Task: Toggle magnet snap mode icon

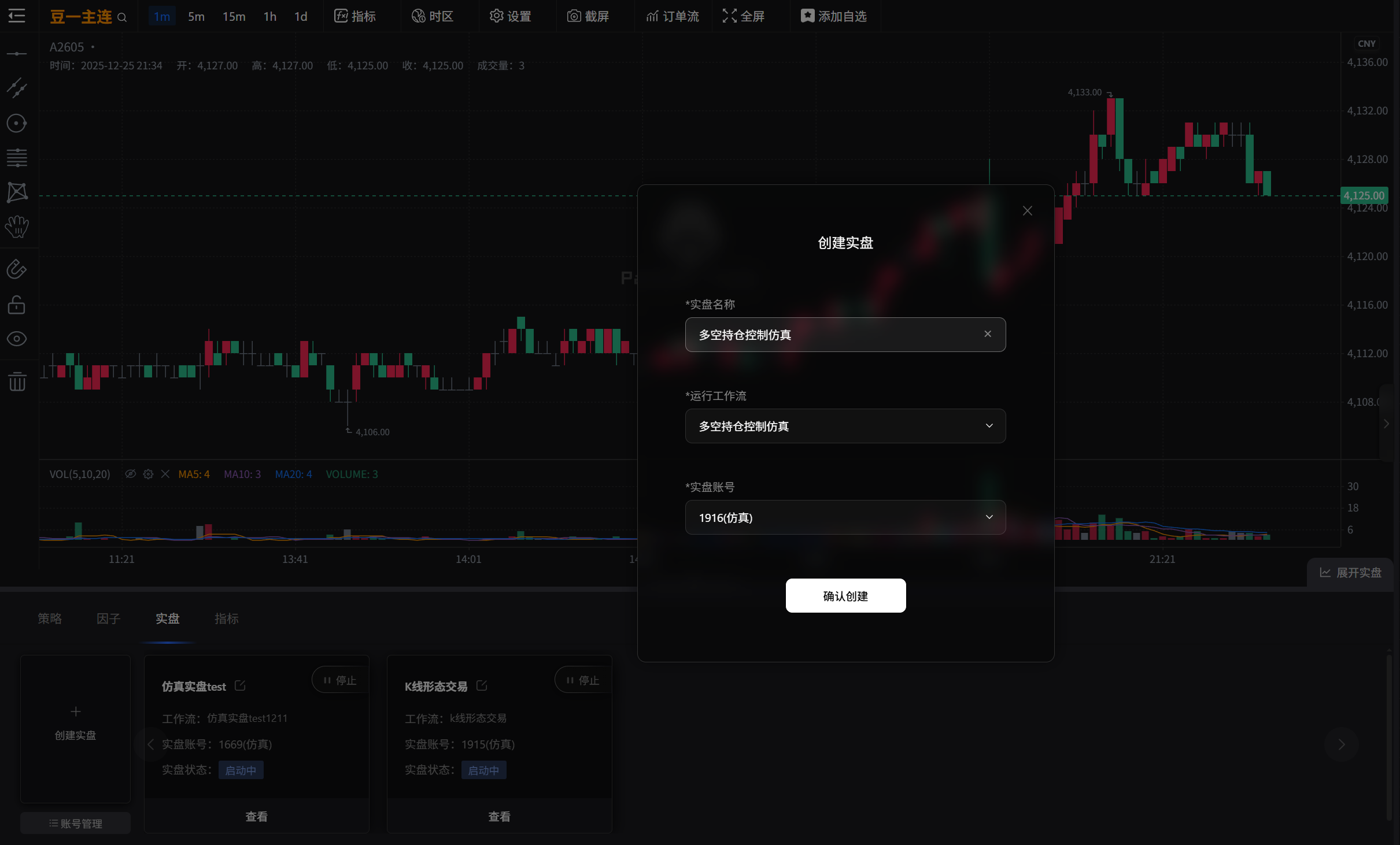Action: coord(17,269)
